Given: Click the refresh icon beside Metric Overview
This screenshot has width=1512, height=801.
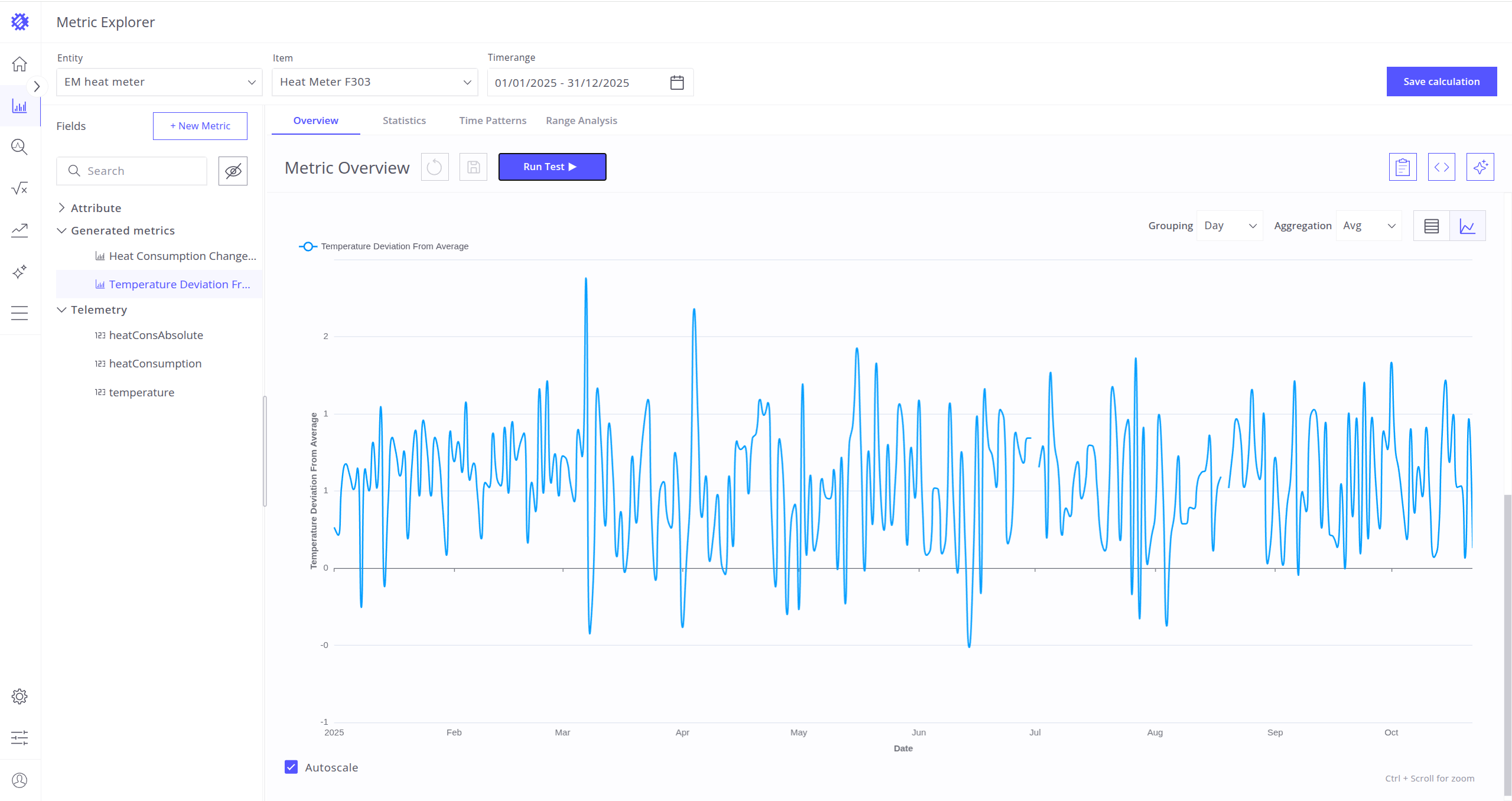Looking at the screenshot, I should tap(435, 167).
